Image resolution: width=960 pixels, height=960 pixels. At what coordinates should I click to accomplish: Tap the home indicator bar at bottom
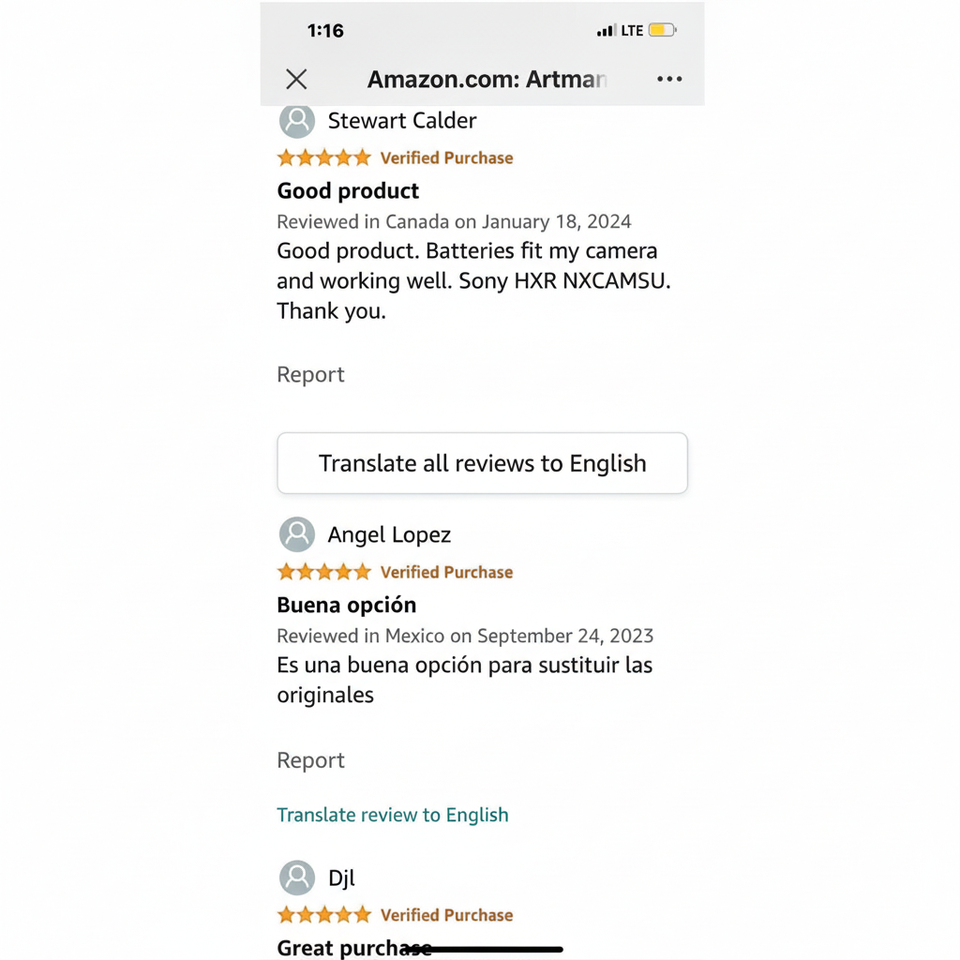(x=490, y=949)
